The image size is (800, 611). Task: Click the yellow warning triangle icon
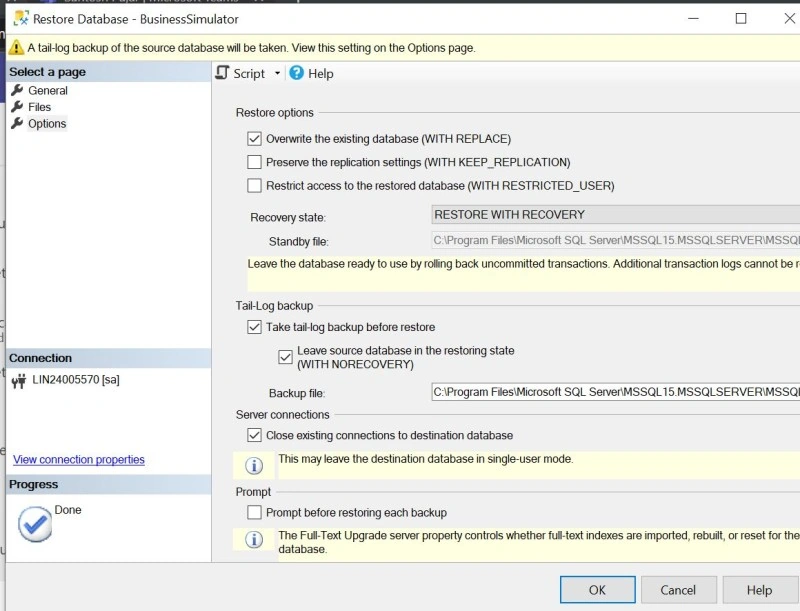tap(16, 47)
